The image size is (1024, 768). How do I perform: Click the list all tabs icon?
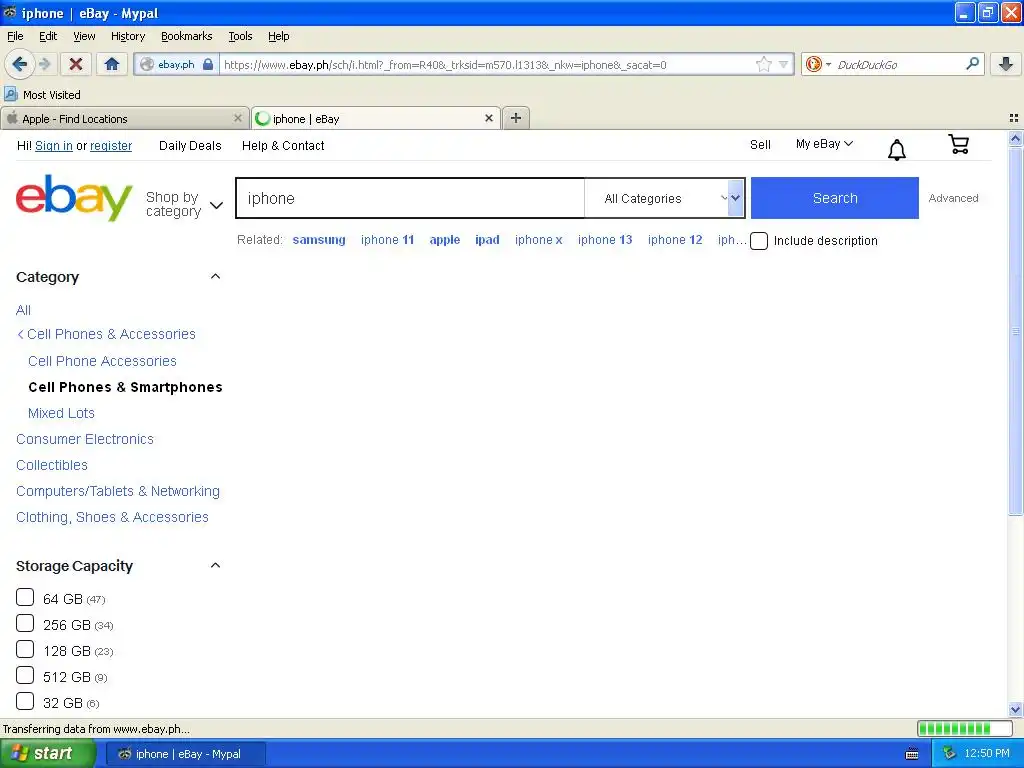[1014, 118]
